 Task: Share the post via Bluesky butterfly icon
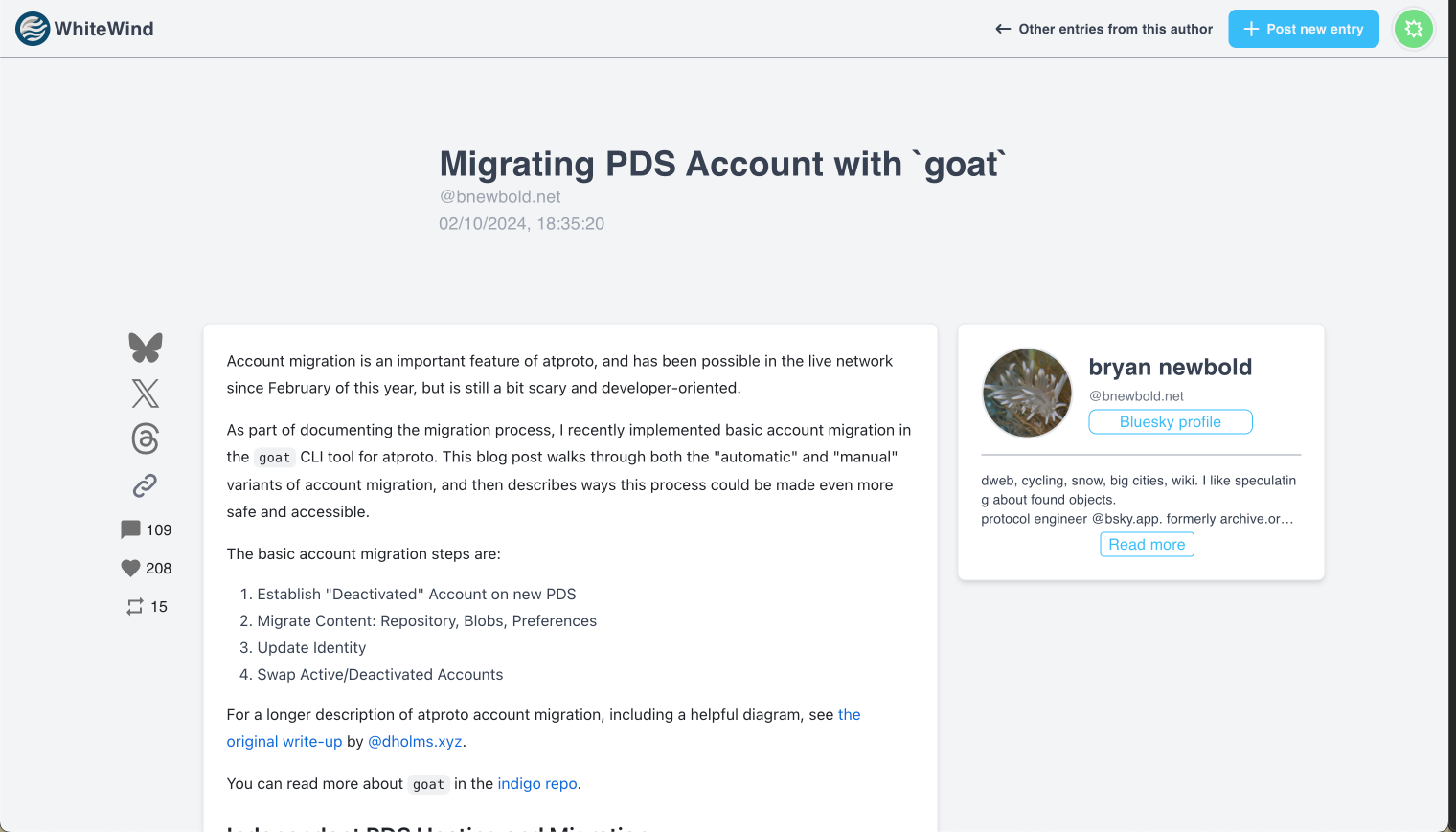[146, 348]
